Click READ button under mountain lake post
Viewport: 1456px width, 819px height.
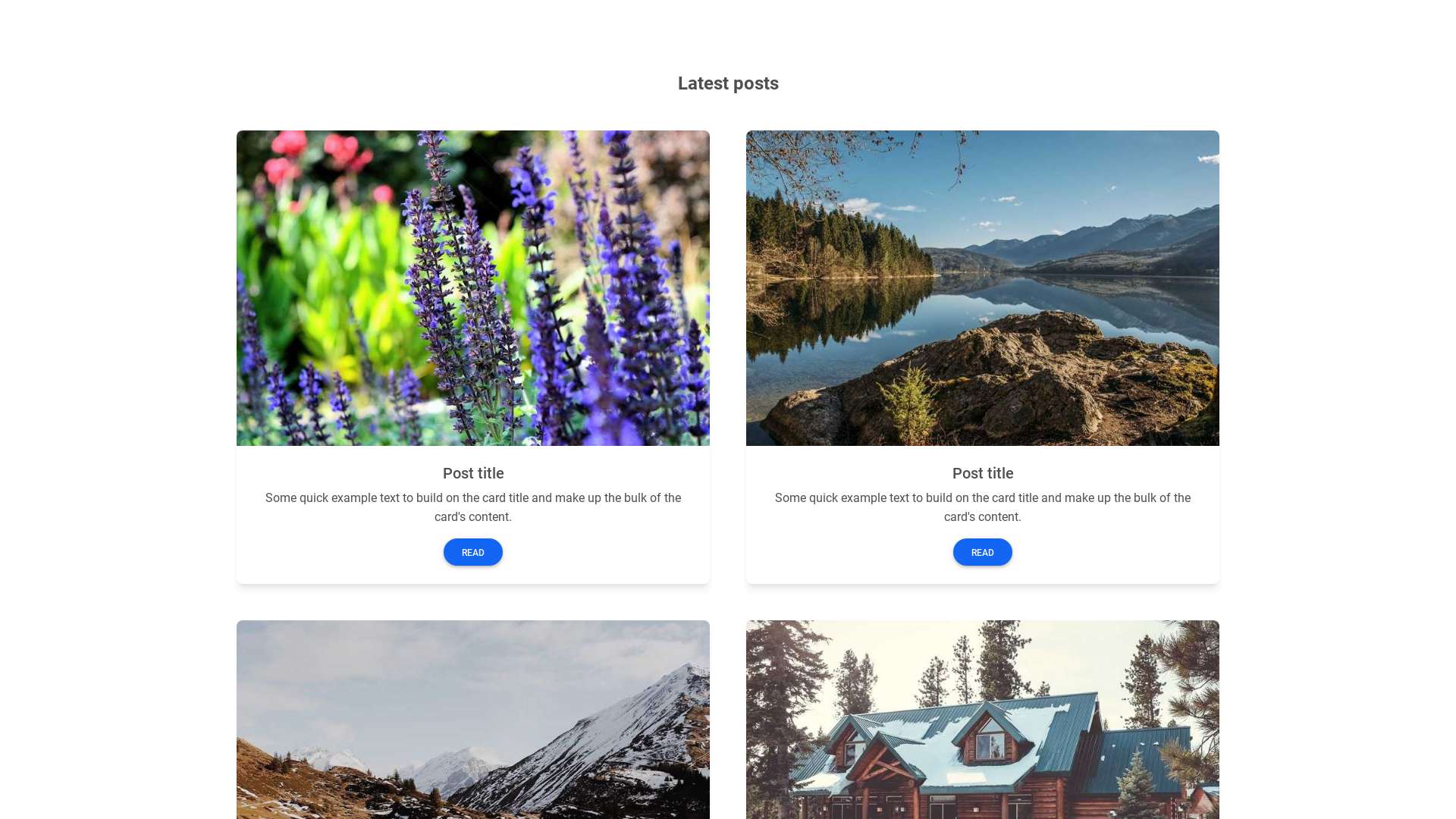click(982, 552)
